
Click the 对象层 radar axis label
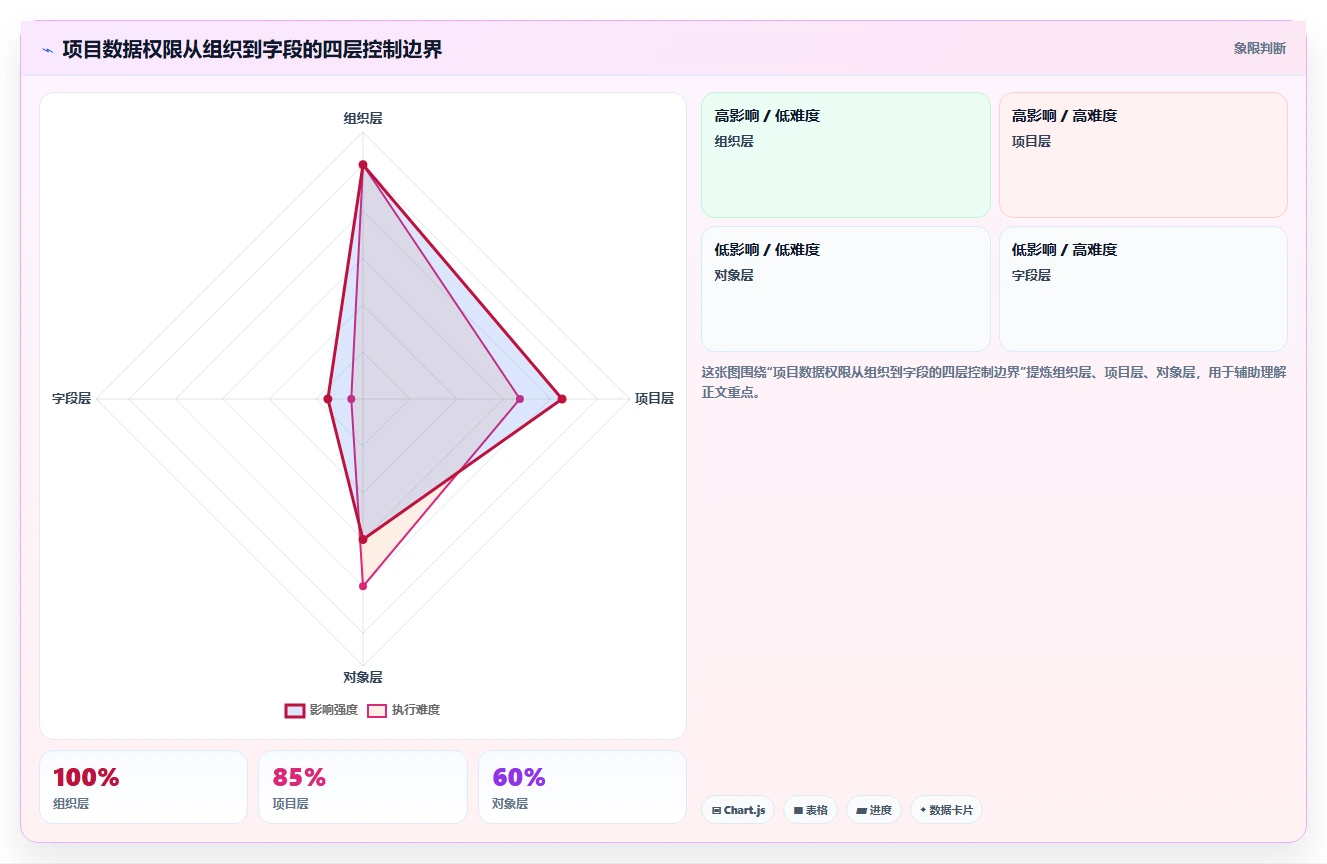click(363, 677)
